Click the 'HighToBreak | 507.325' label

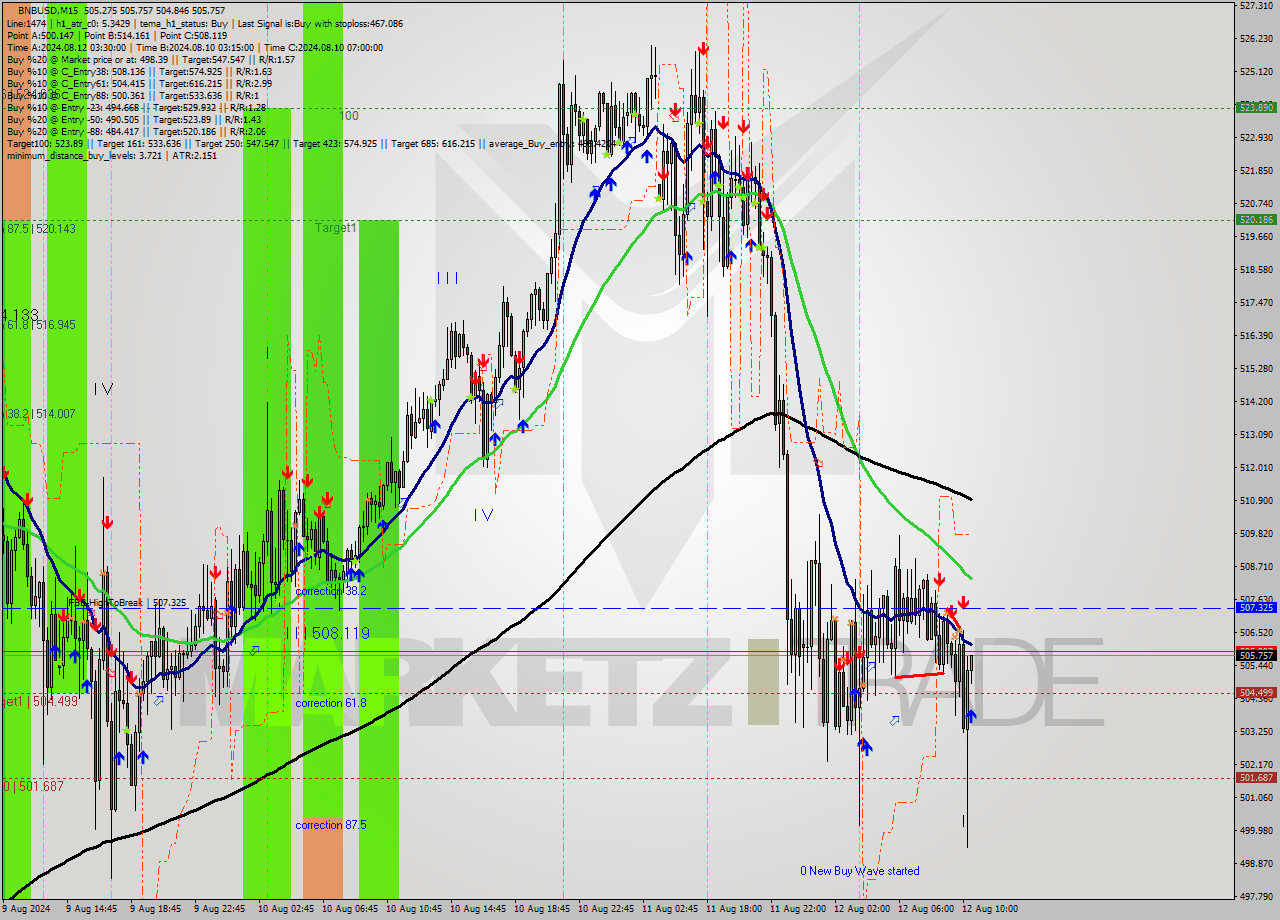pyautogui.click(x=126, y=603)
